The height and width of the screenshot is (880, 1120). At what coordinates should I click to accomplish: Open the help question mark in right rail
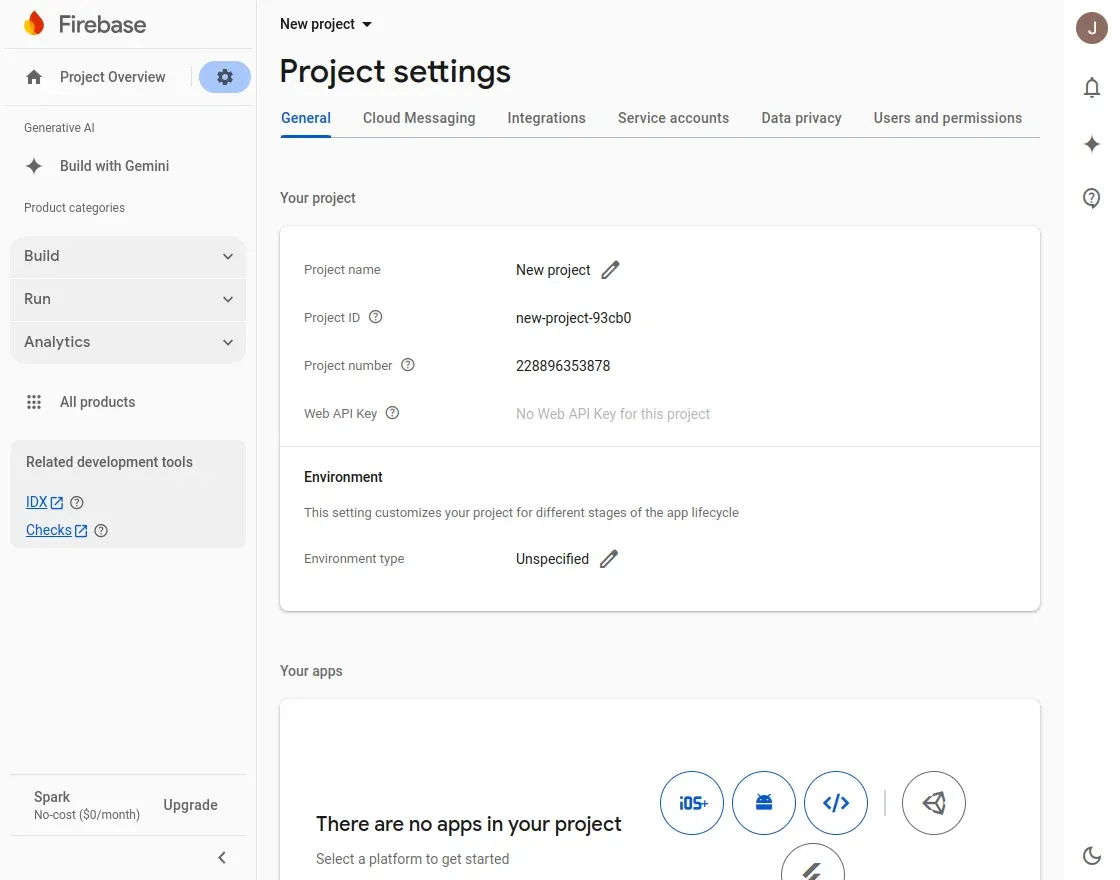[x=1091, y=198]
